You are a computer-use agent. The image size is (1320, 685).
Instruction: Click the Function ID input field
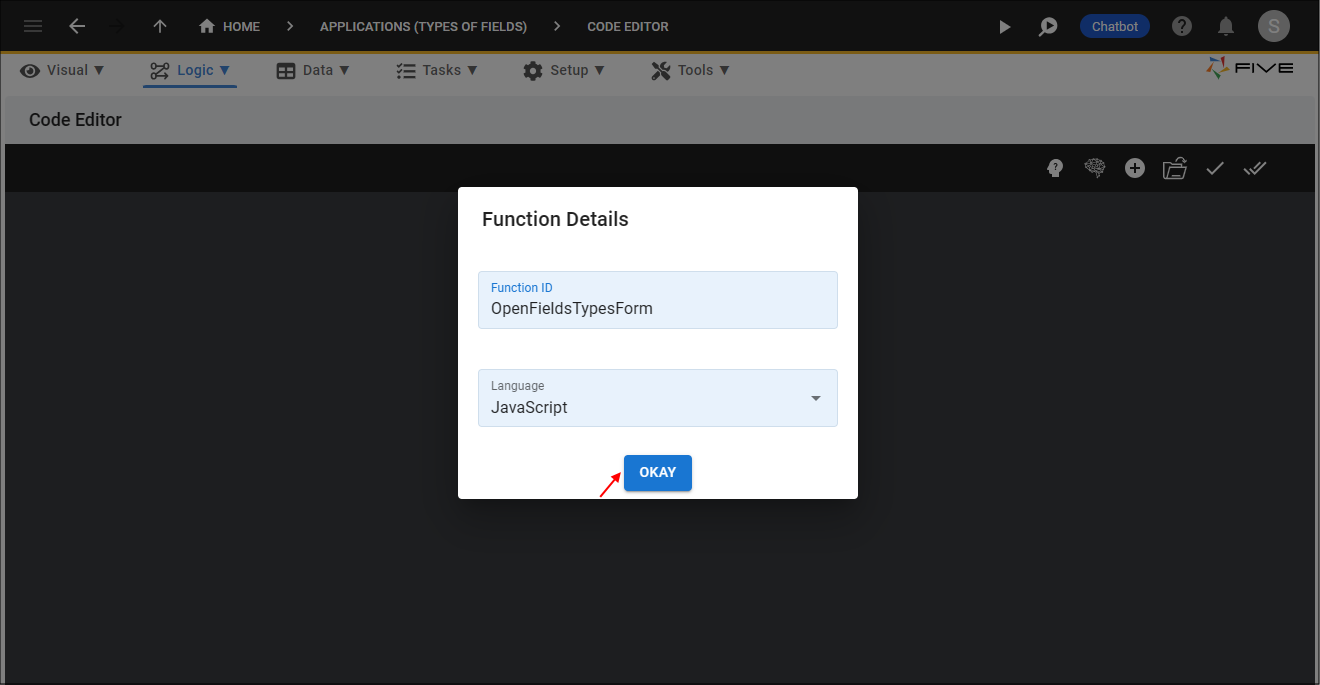(657, 308)
